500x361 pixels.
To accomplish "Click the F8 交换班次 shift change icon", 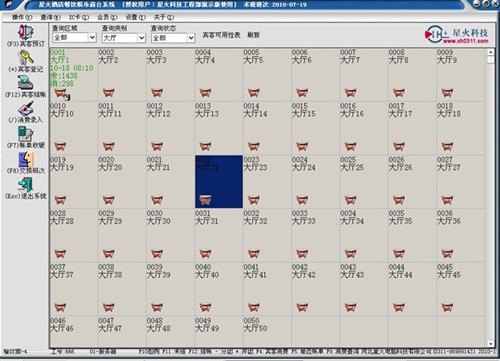I will (26, 159).
